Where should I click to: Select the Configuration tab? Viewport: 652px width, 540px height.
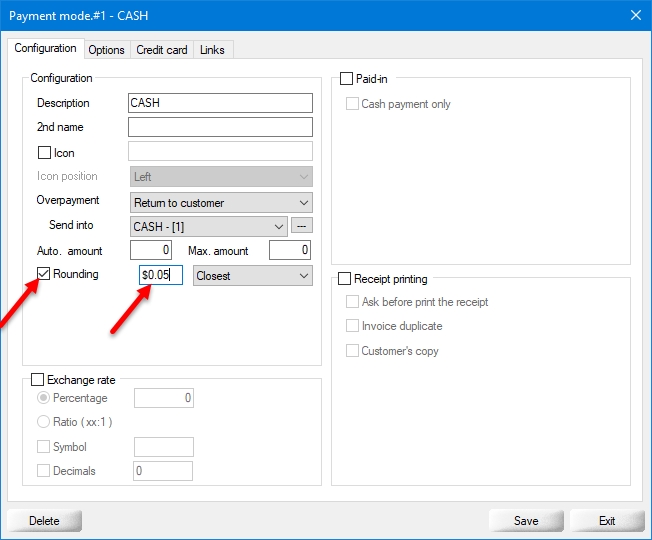point(45,48)
